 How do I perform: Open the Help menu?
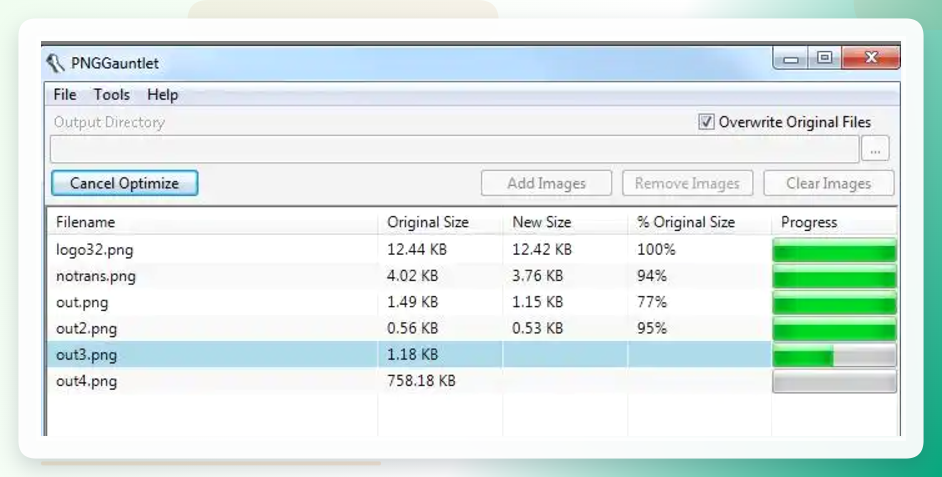[x=162, y=95]
